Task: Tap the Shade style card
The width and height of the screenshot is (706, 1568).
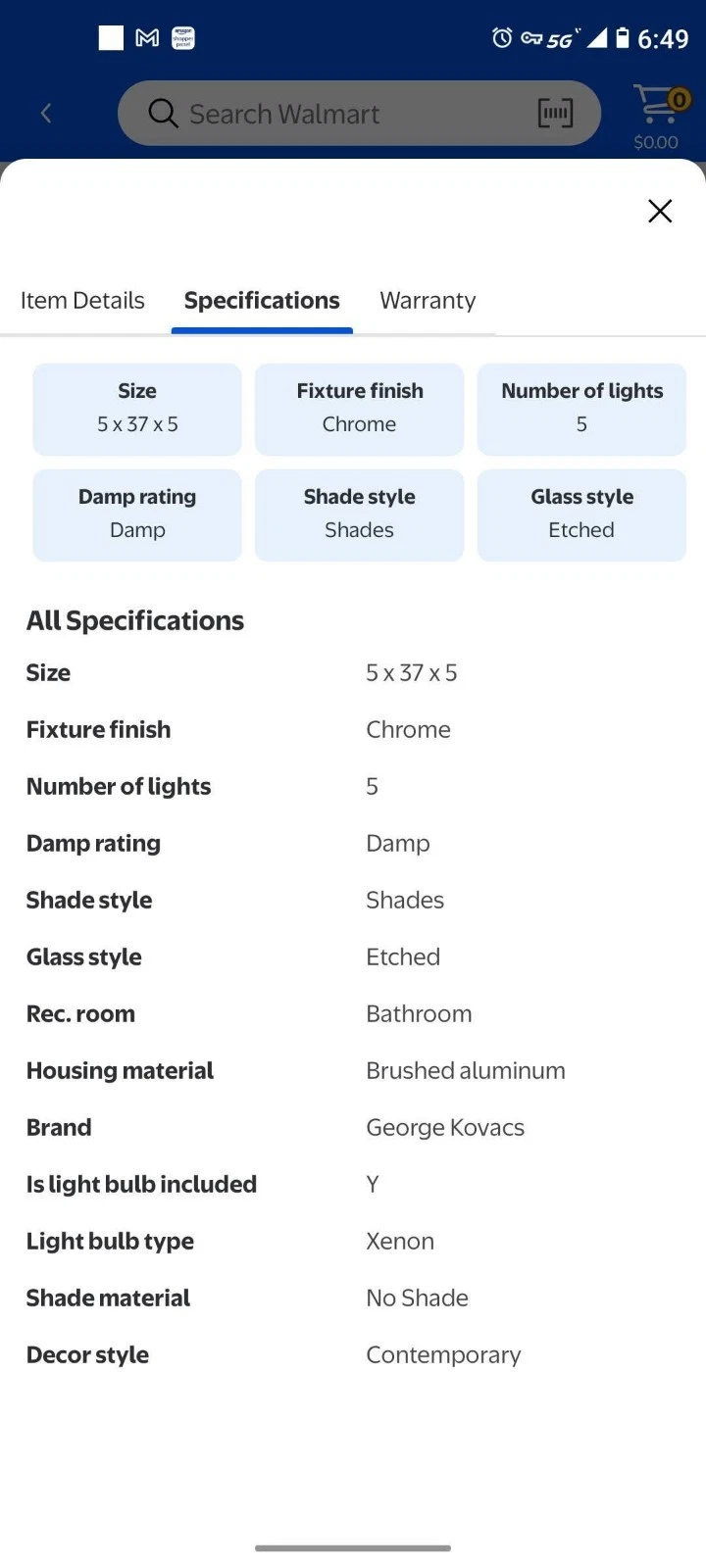Action: point(359,514)
